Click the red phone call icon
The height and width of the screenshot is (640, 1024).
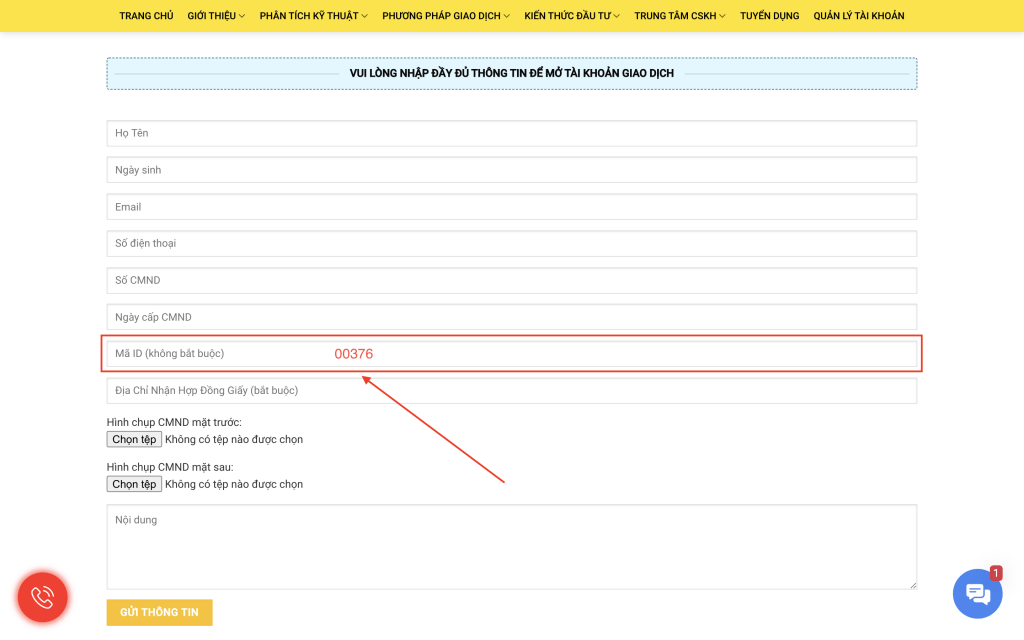(x=42, y=597)
